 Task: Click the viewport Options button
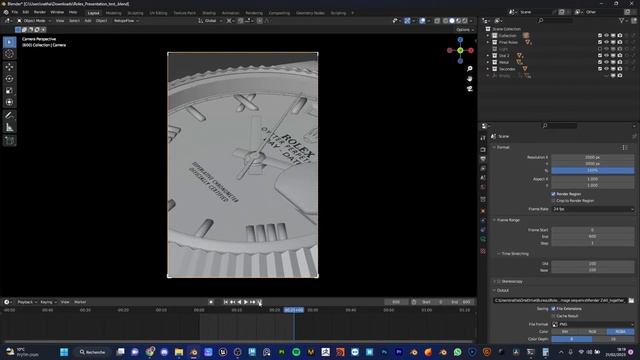click(x=465, y=30)
